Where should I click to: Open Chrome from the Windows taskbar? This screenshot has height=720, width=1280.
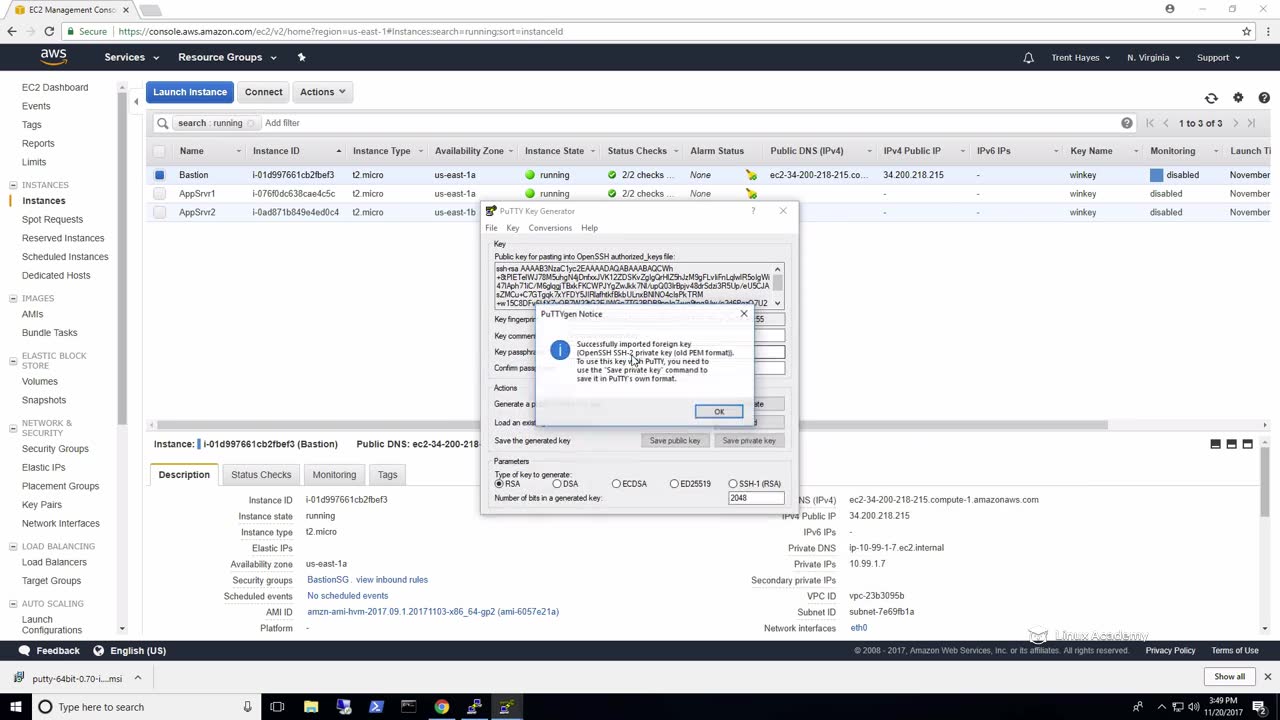pyautogui.click(x=441, y=707)
